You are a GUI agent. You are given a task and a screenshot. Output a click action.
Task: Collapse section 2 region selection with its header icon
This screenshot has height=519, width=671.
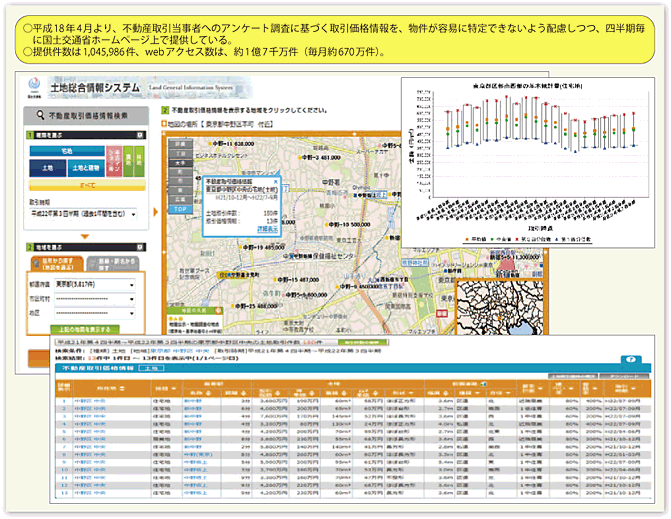[x=140, y=247]
